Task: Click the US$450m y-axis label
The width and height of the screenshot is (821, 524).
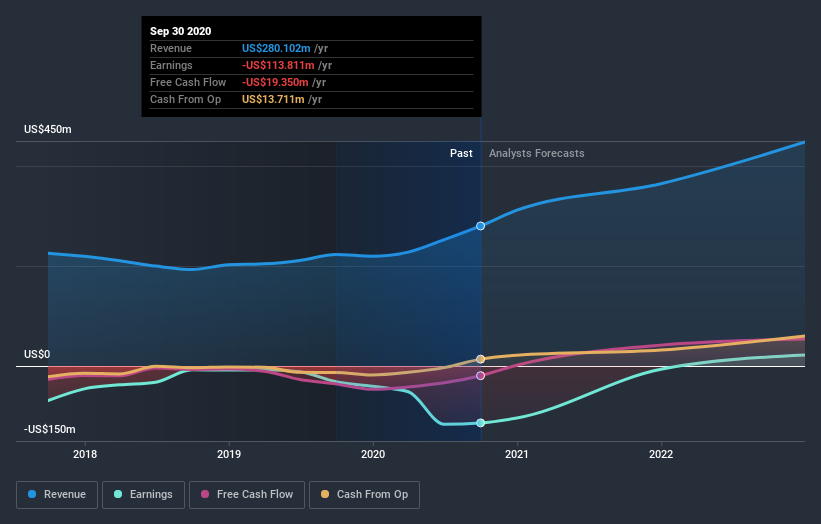Action: pyautogui.click(x=48, y=129)
